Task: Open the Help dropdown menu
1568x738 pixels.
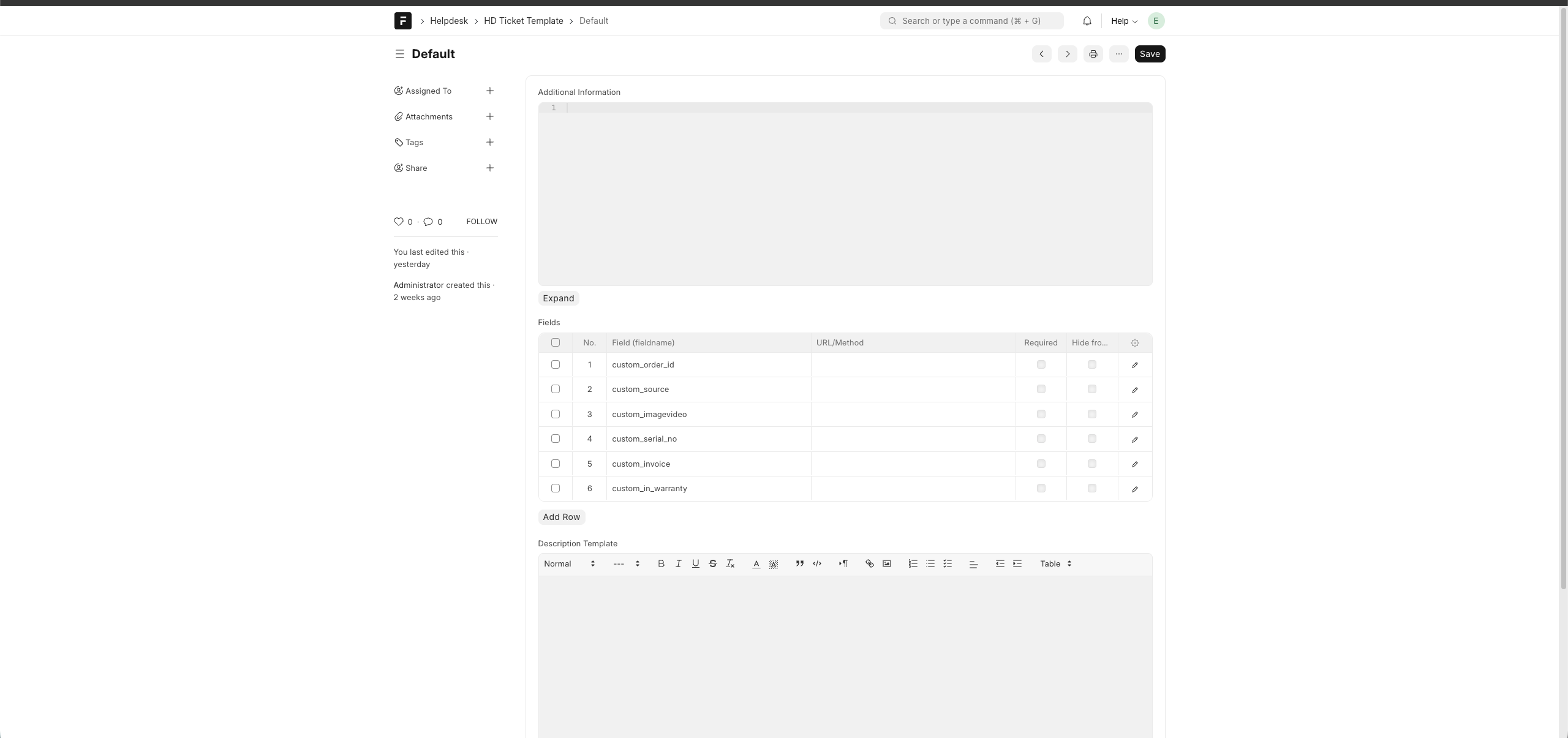Action: click(x=1124, y=21)
